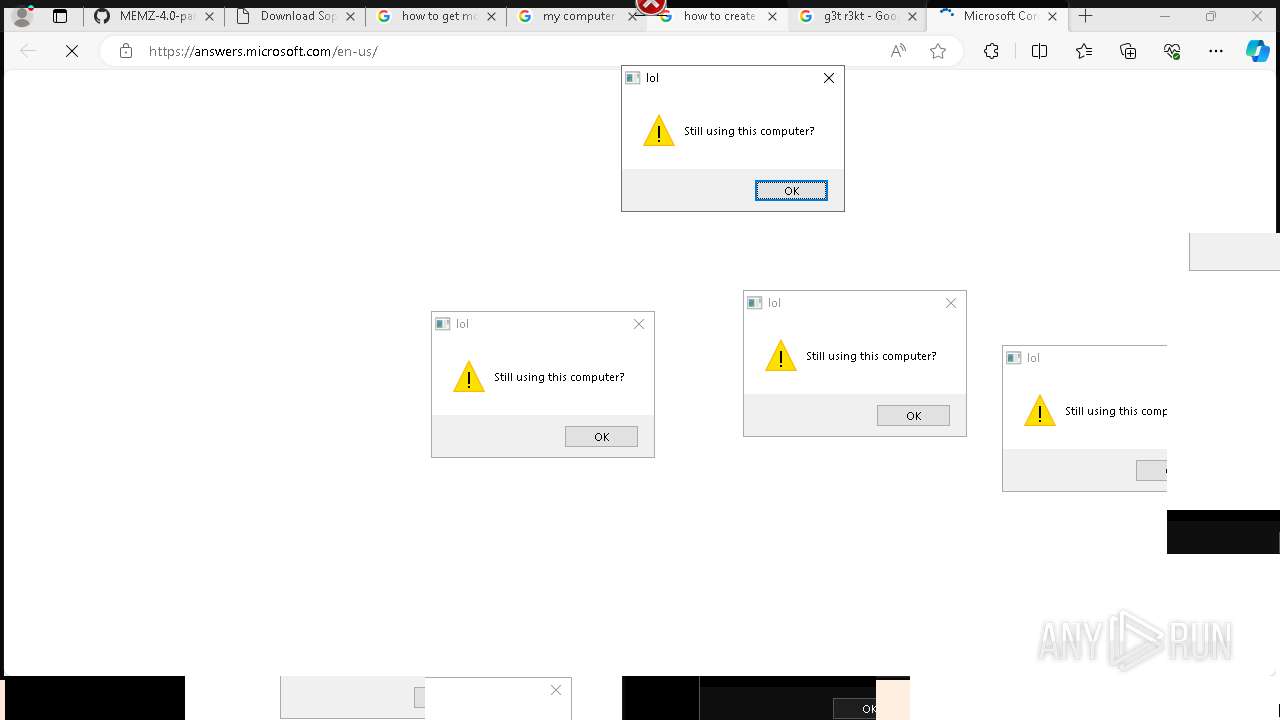Screen dimensions: 1280x720
Task: Switch to the 'how to create' tab
Action: click(x=718, y=16)
